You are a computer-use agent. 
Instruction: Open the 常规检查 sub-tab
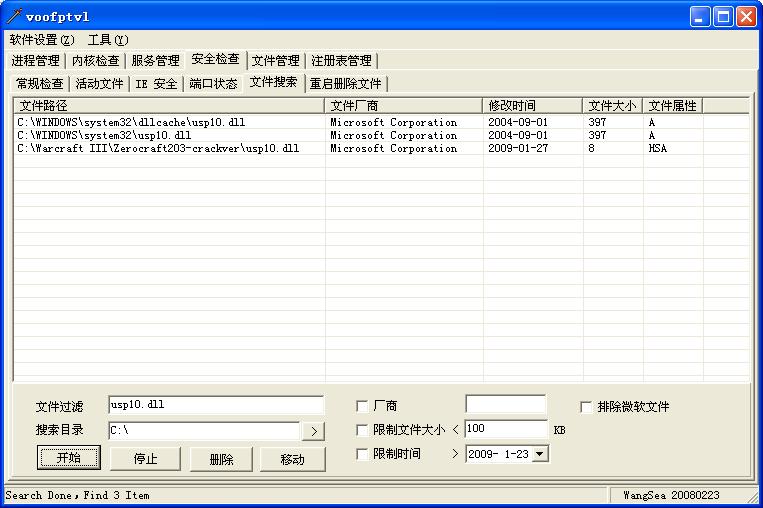pyautogui.click(x=40, y=84)
